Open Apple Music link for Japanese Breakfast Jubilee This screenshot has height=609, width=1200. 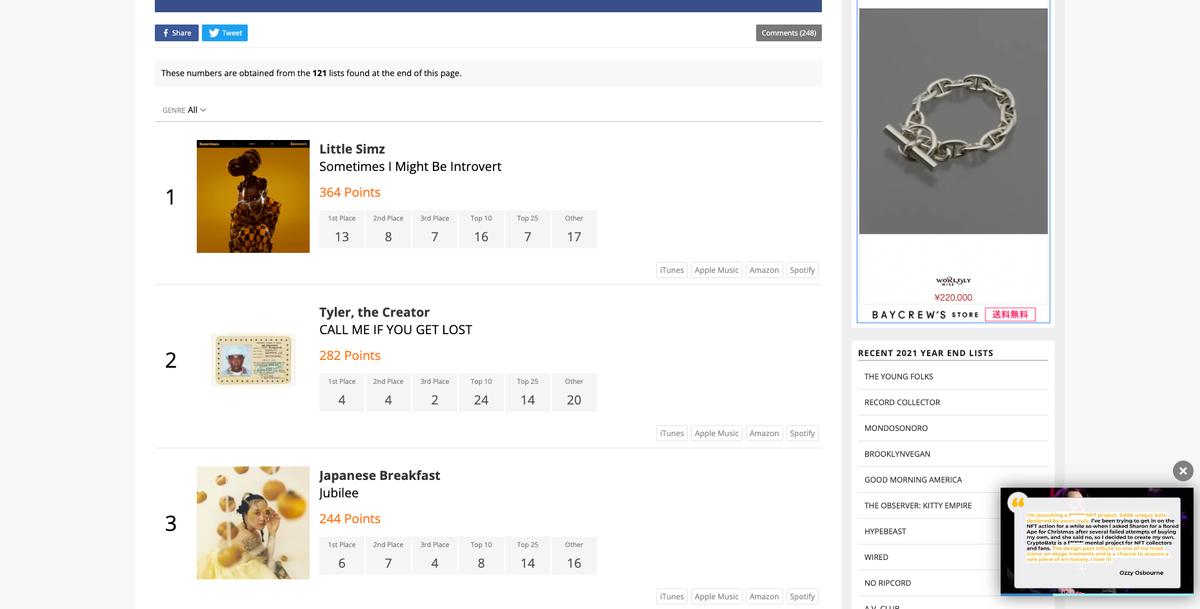pyautogui.click(x=717, y=596)
